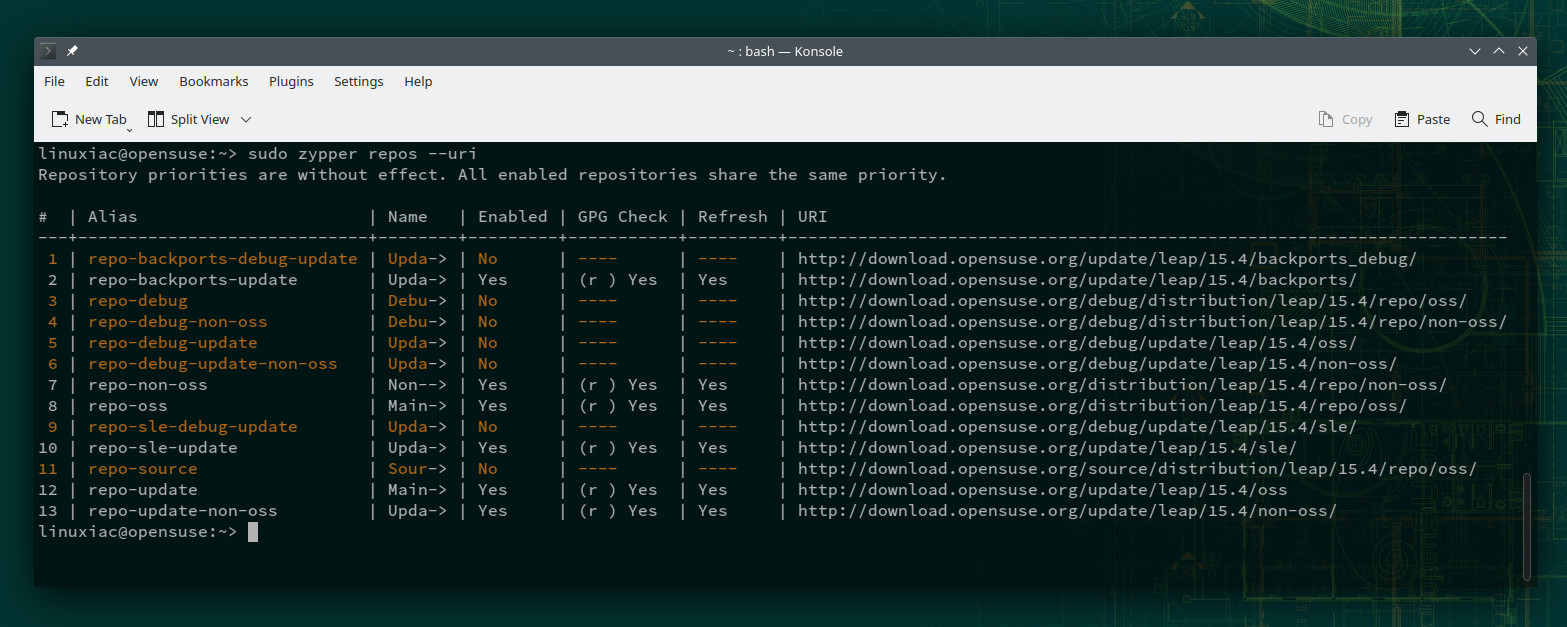Click the URI starting with 'download.opensuse.org/source'
The width and height of the screenshot is (1567, 627).
(1137, 468)
